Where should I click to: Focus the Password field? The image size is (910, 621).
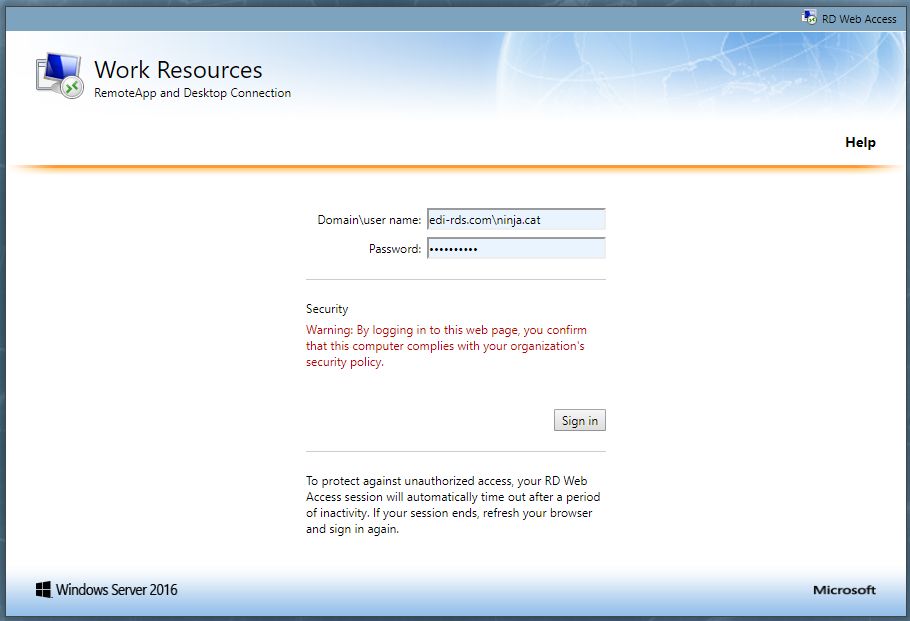pos(517,248)
